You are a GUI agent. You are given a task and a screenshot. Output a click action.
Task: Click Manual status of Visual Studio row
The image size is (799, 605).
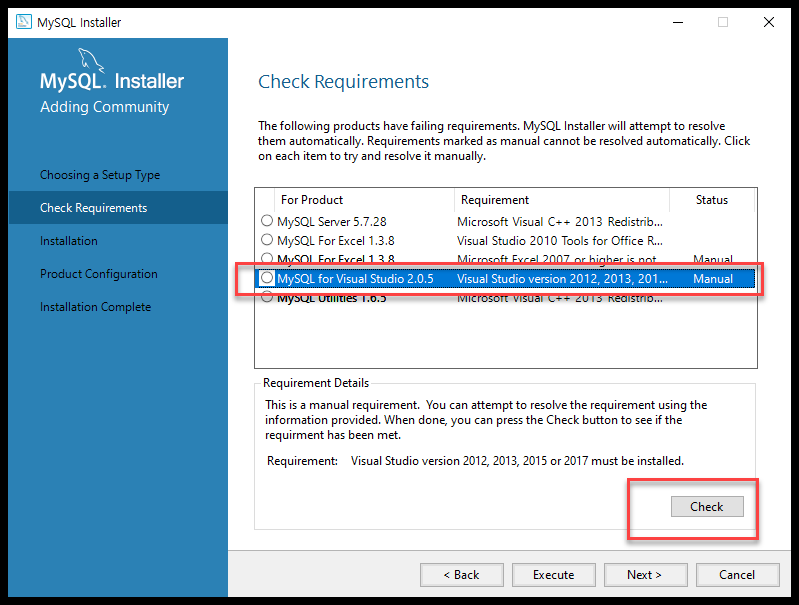[713, 279]
